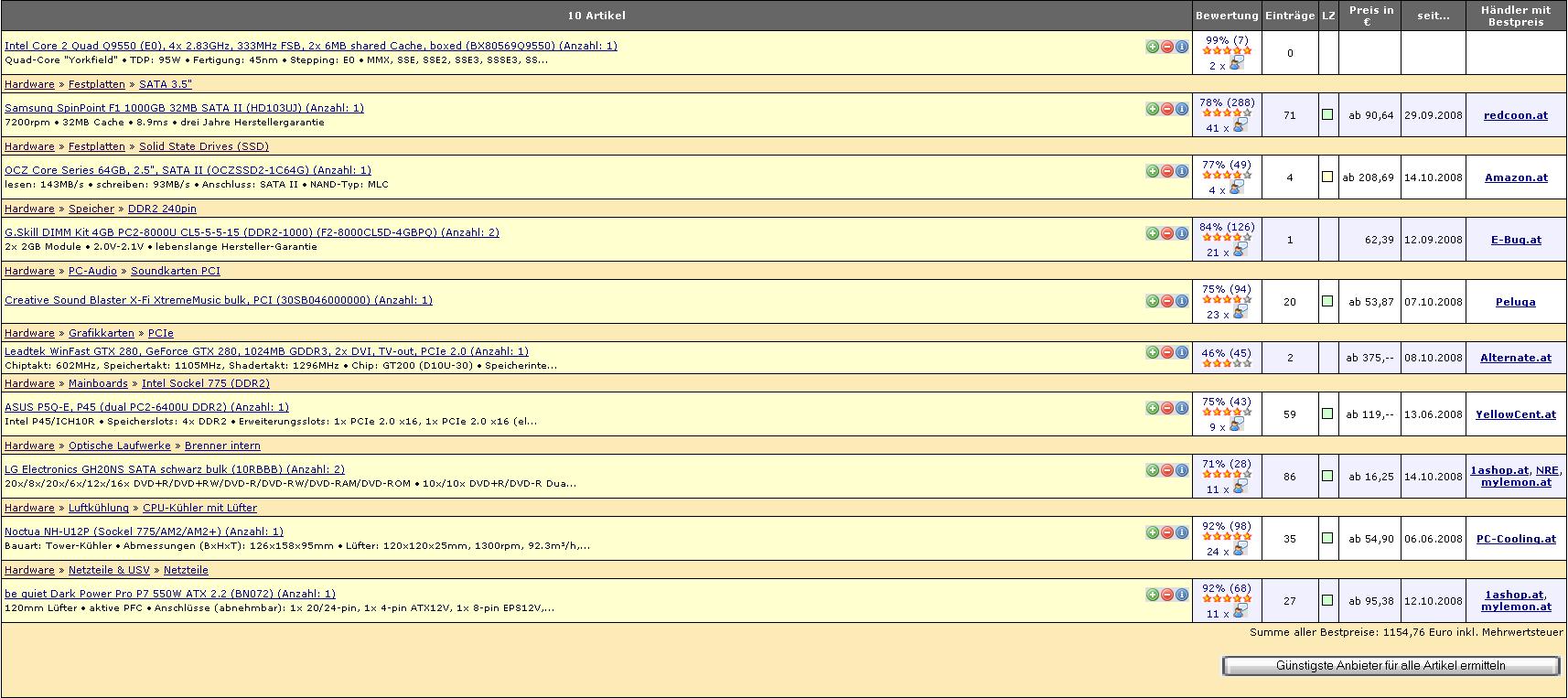Viewport: 1568px width, 698px height.
Task: Visit dealer E-Bug.at
Action: [x=1516, y=240]
